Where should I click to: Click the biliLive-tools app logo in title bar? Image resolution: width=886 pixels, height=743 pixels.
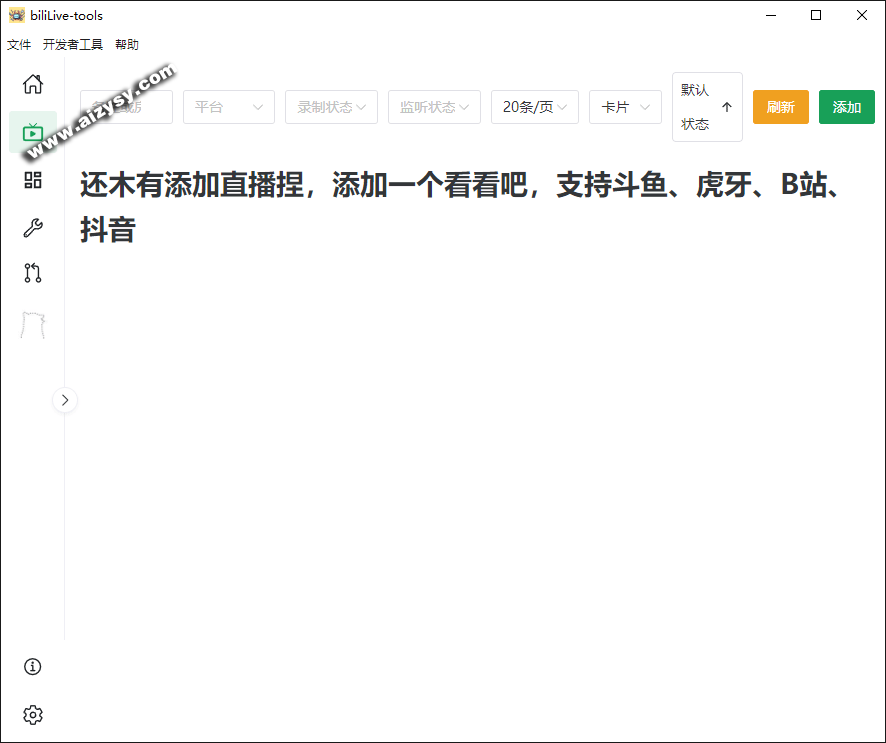point(16,15)
